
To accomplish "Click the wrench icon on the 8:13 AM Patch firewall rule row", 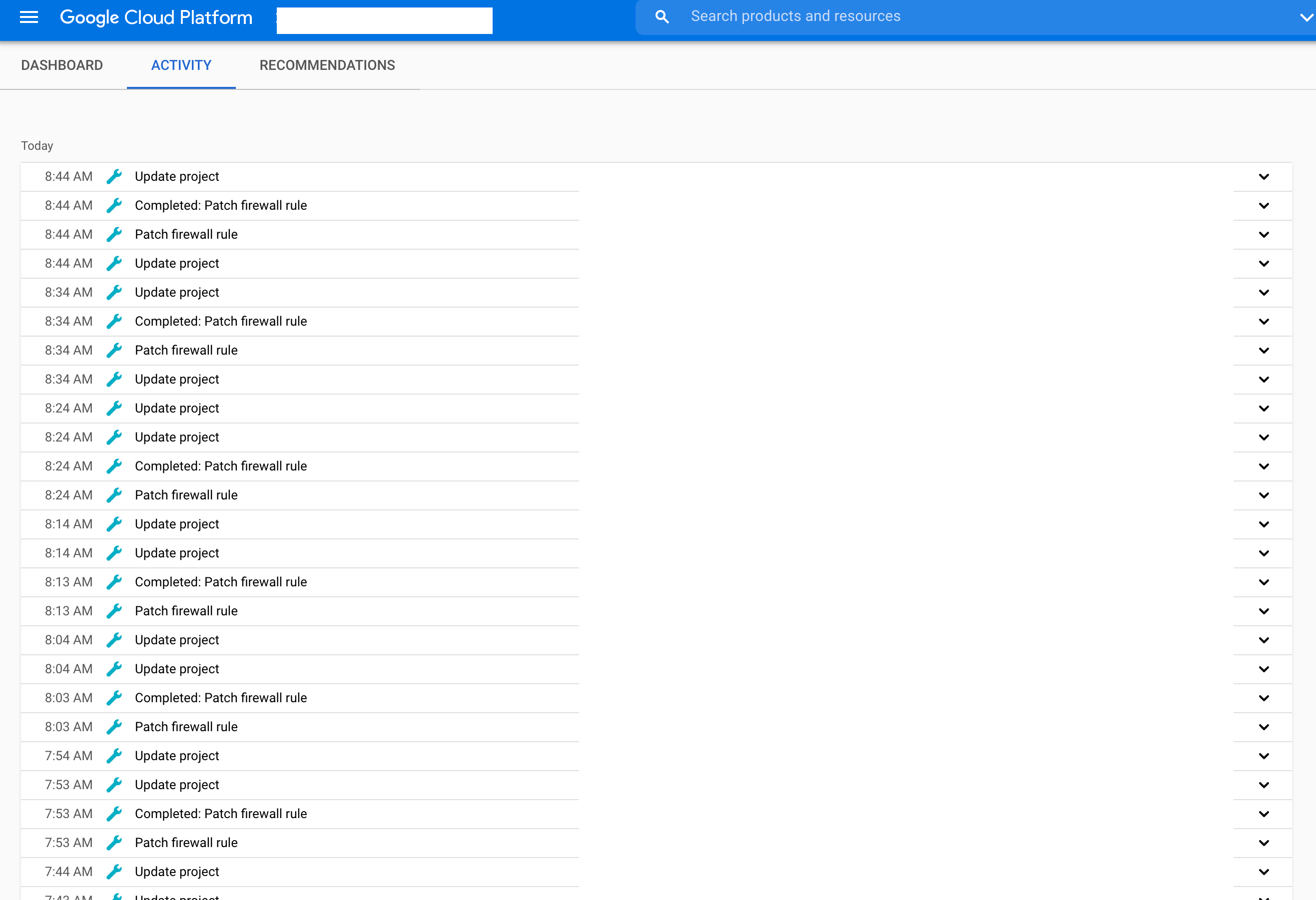I will (x=114, y=611).
